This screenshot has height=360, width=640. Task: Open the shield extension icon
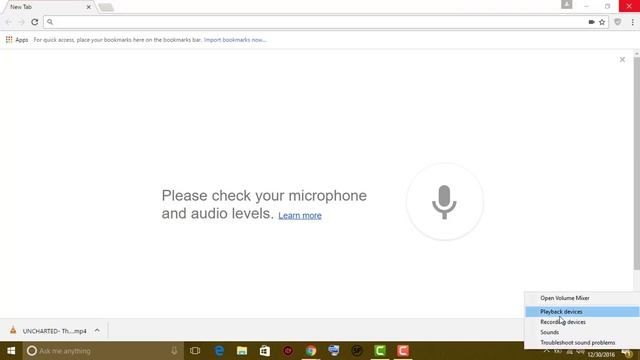618,22
